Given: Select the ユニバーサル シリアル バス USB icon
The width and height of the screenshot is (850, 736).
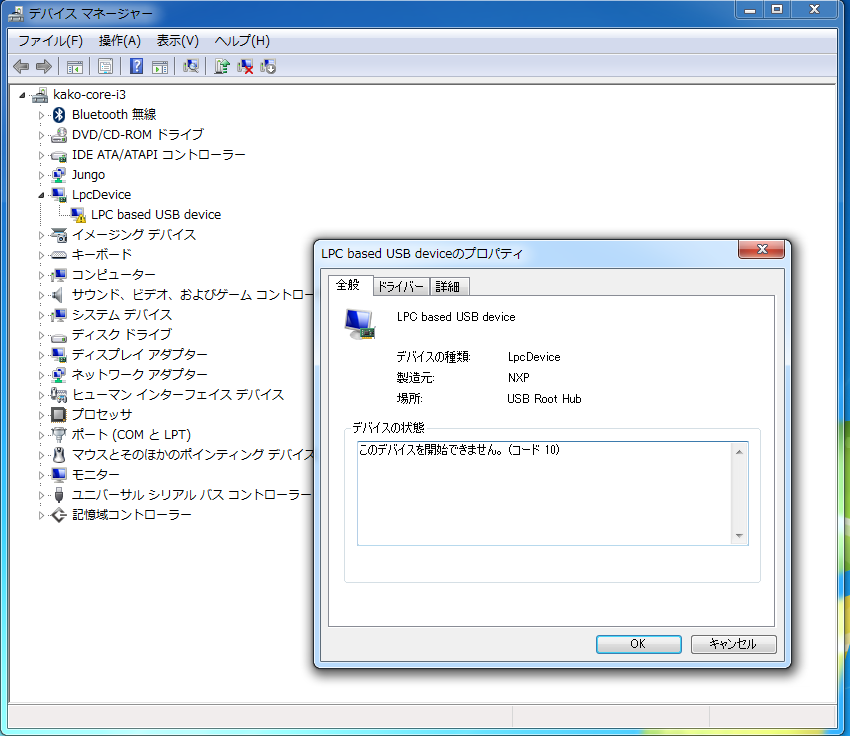Looking at the screenshot, I should 59,495.
